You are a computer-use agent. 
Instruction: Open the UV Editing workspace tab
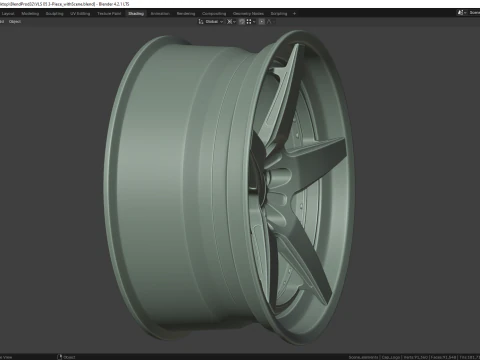point(80,14)
